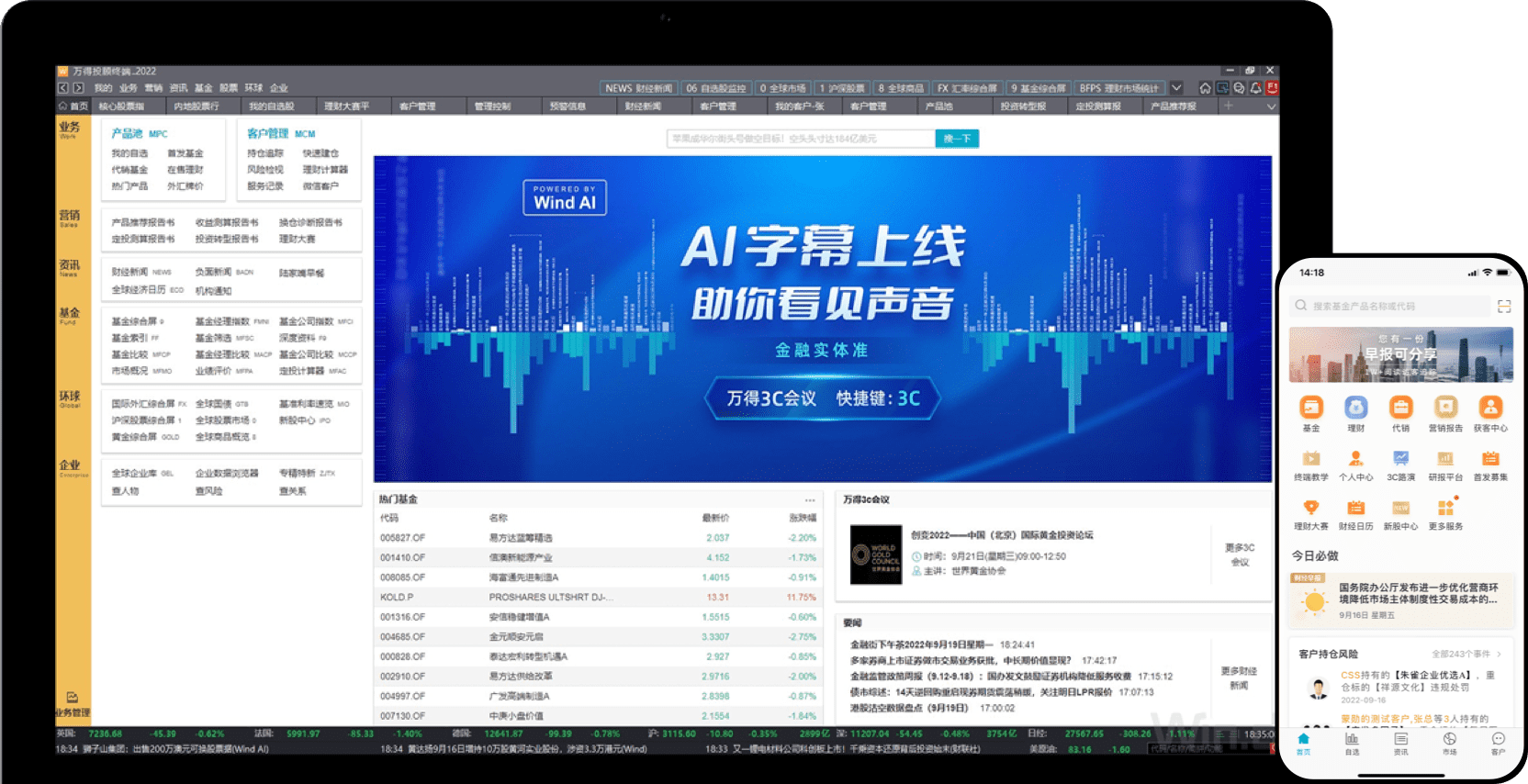1528x784 pixels.
Task: Click 更多3C会议 link
Action: coord(1240,554)
